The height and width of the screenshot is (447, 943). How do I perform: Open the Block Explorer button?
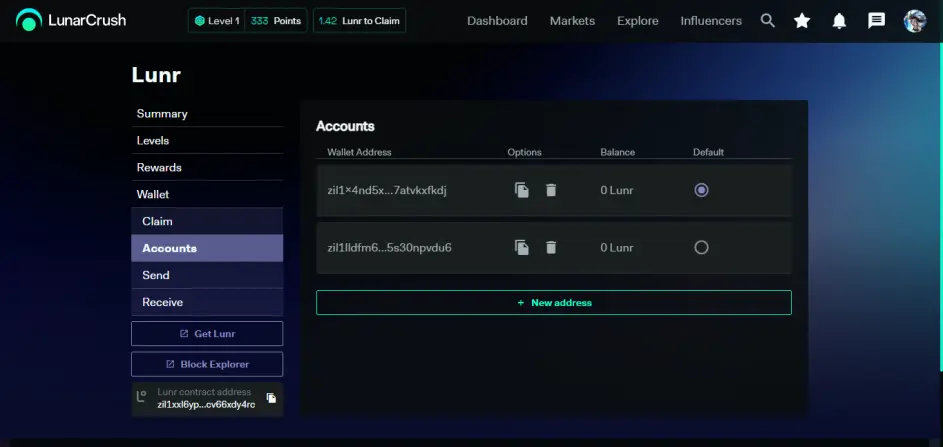click(207, 364)
